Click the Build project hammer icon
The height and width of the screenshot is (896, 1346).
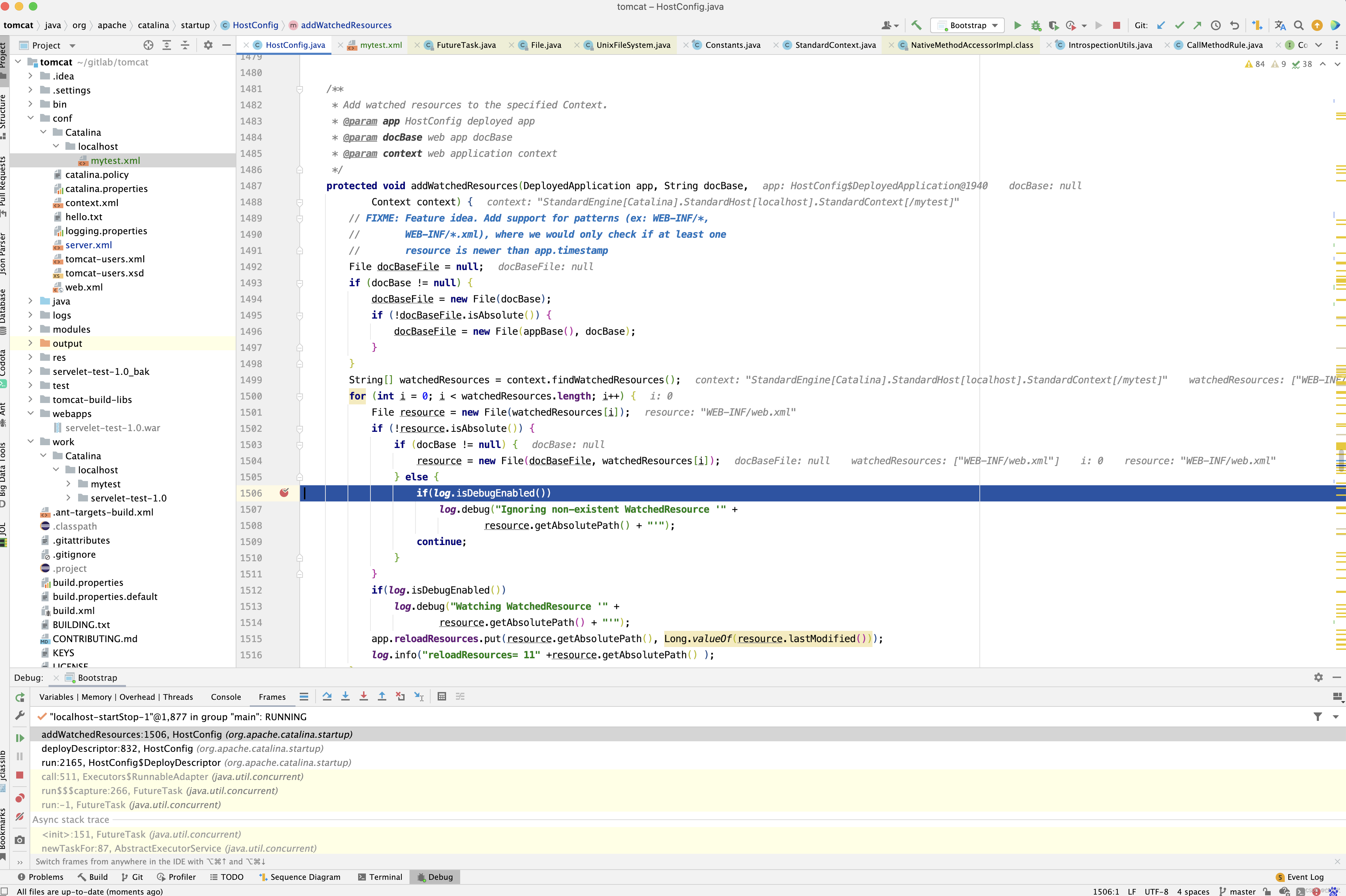pyautogui.click(x=916, y=25)
